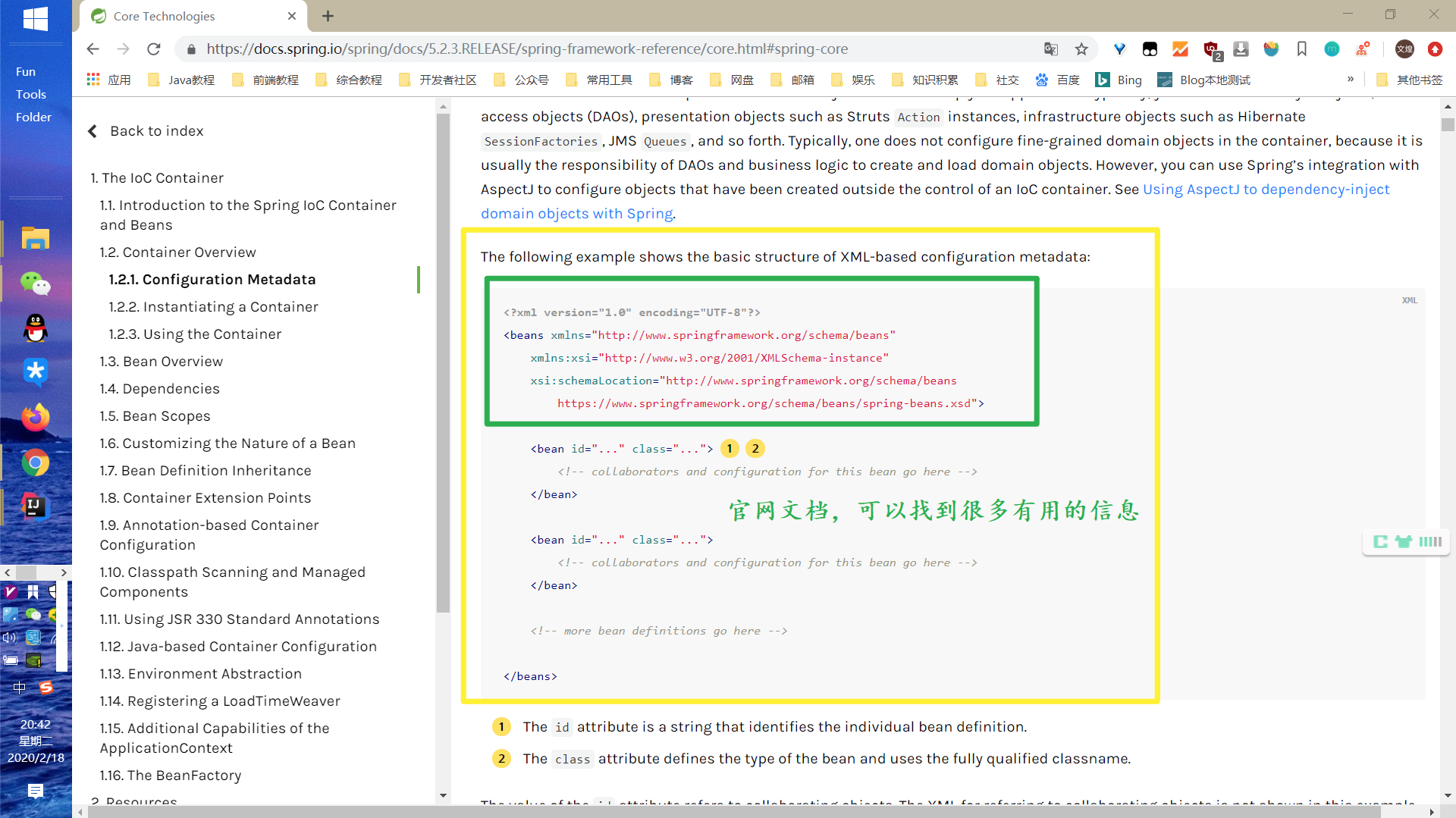Switch to Chrome in the taskbar
1456x818 pixels.
36,462
